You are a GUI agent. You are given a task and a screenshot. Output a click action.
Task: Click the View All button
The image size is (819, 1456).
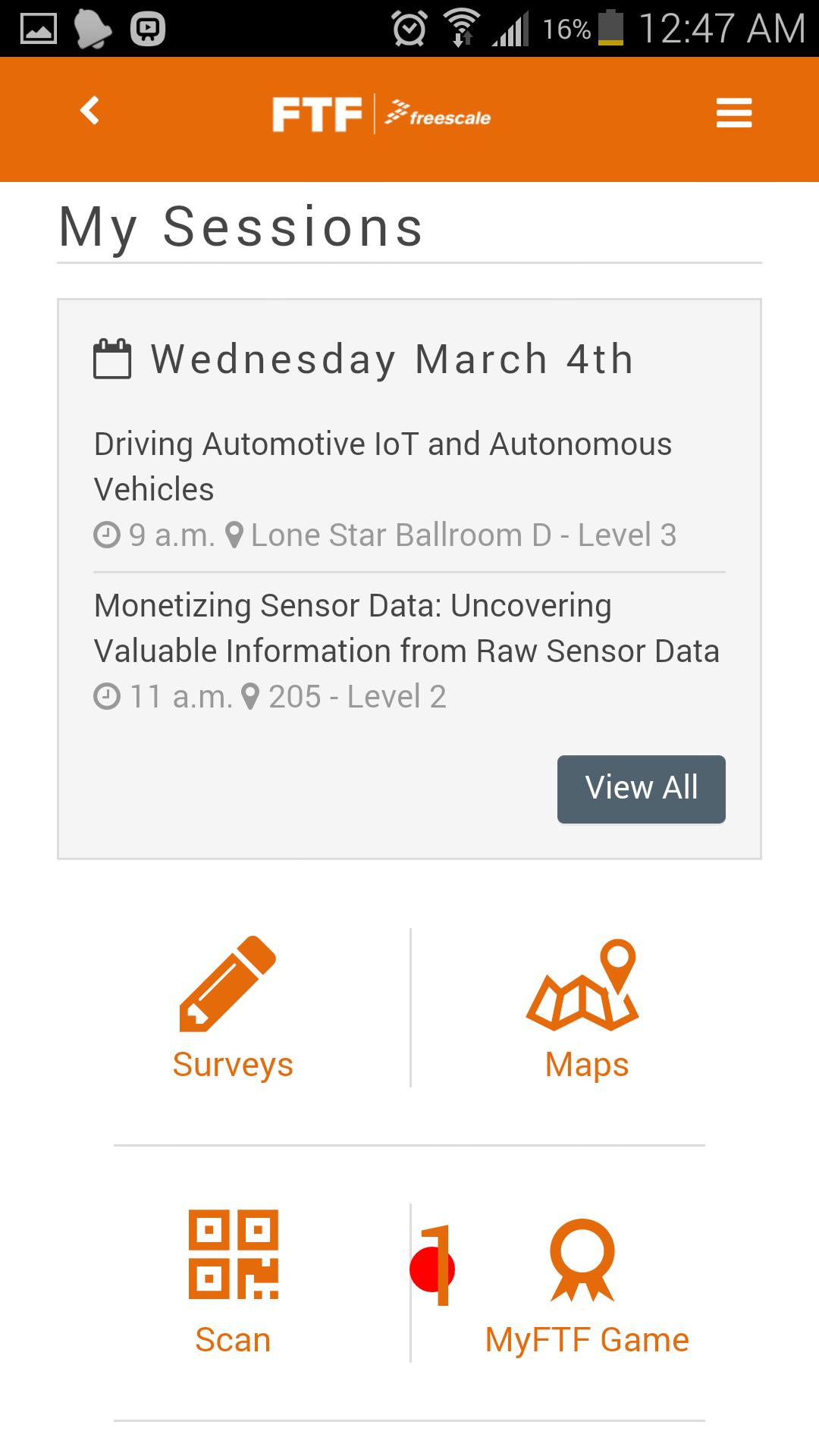point(641,789)
